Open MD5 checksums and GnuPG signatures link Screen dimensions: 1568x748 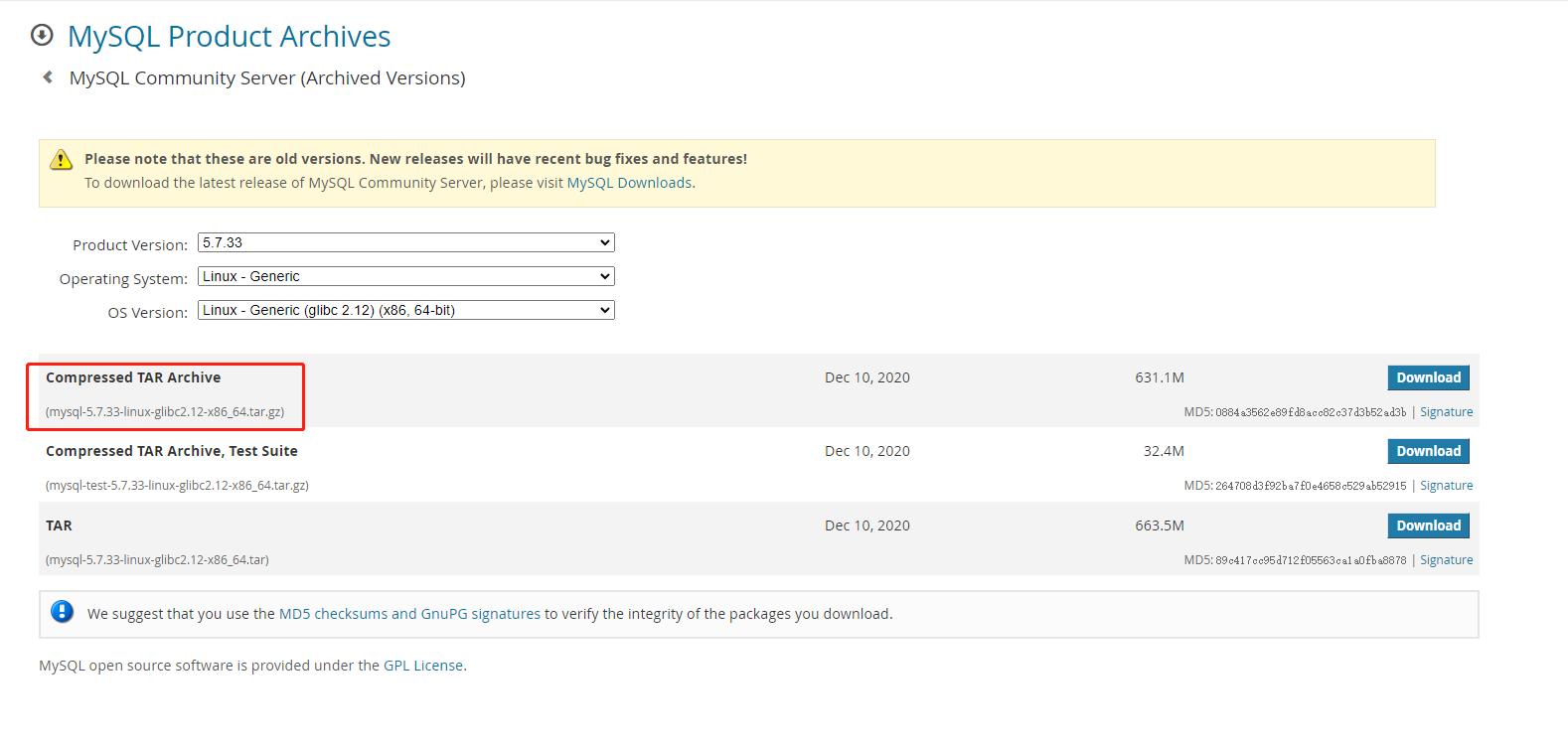tap(409, 614)
